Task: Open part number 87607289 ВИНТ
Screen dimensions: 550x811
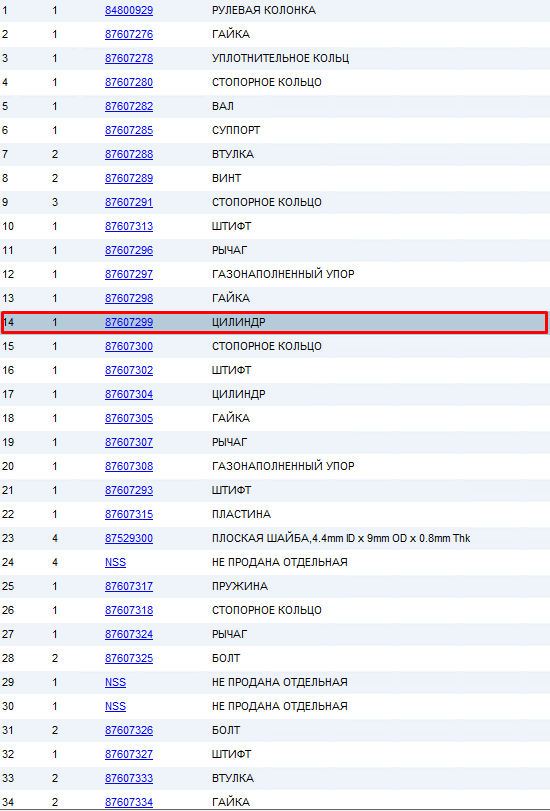Action: (129, 178)
